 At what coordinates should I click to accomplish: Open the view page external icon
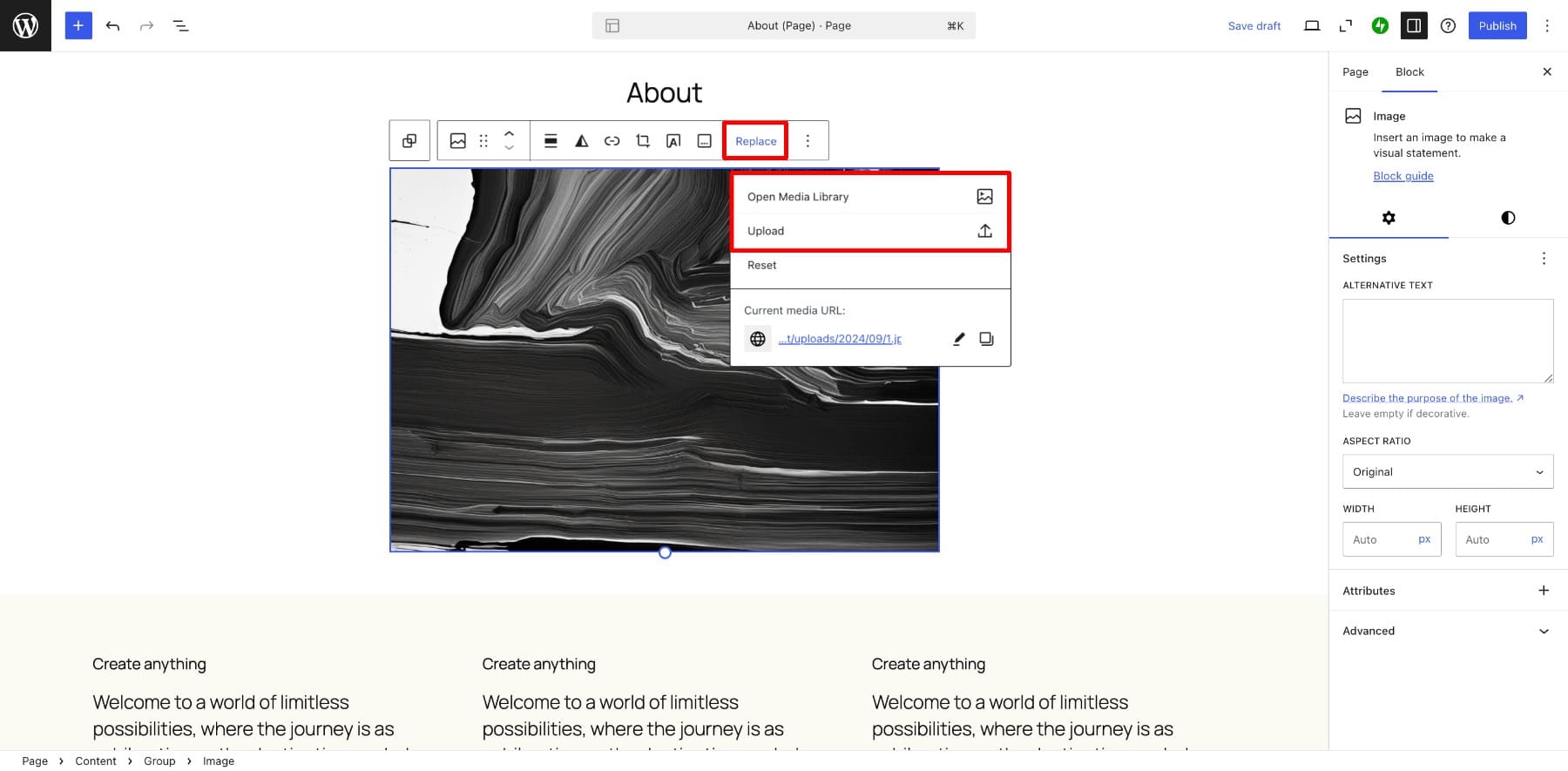tap(1346, 25)
